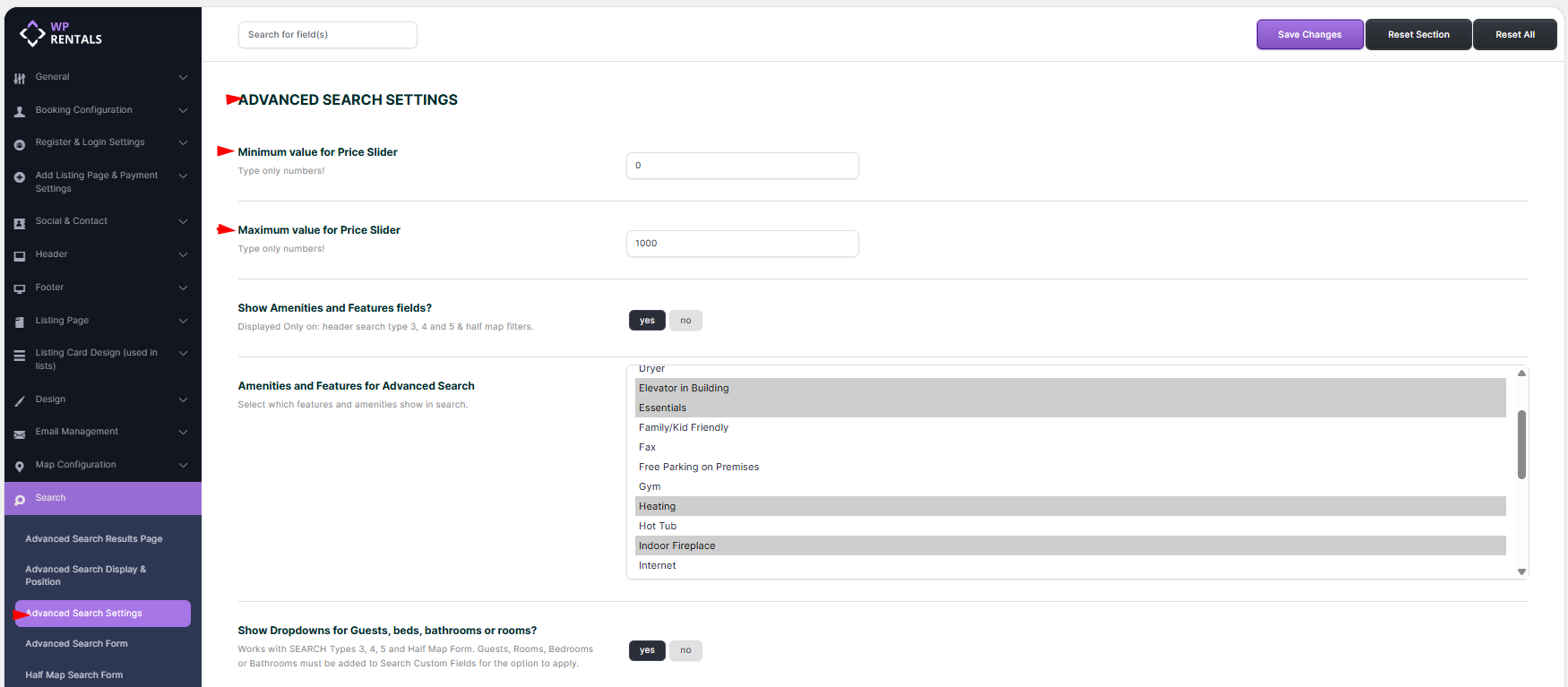This screenshot has width=1568, height=687.
Task: Open Advanced Search Results Page submenu item
Action: click(94, 539)
